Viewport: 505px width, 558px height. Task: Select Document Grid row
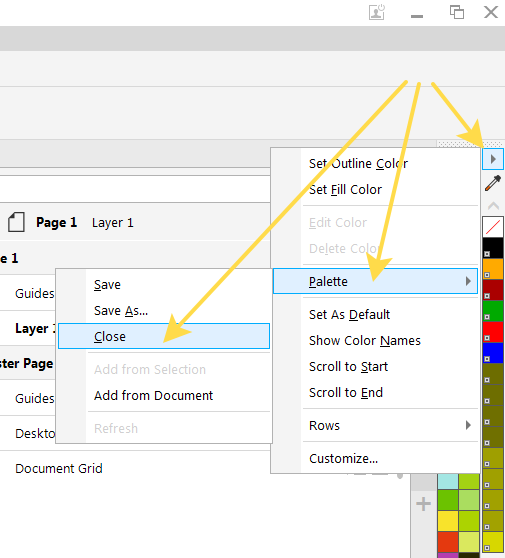point(59,468)
